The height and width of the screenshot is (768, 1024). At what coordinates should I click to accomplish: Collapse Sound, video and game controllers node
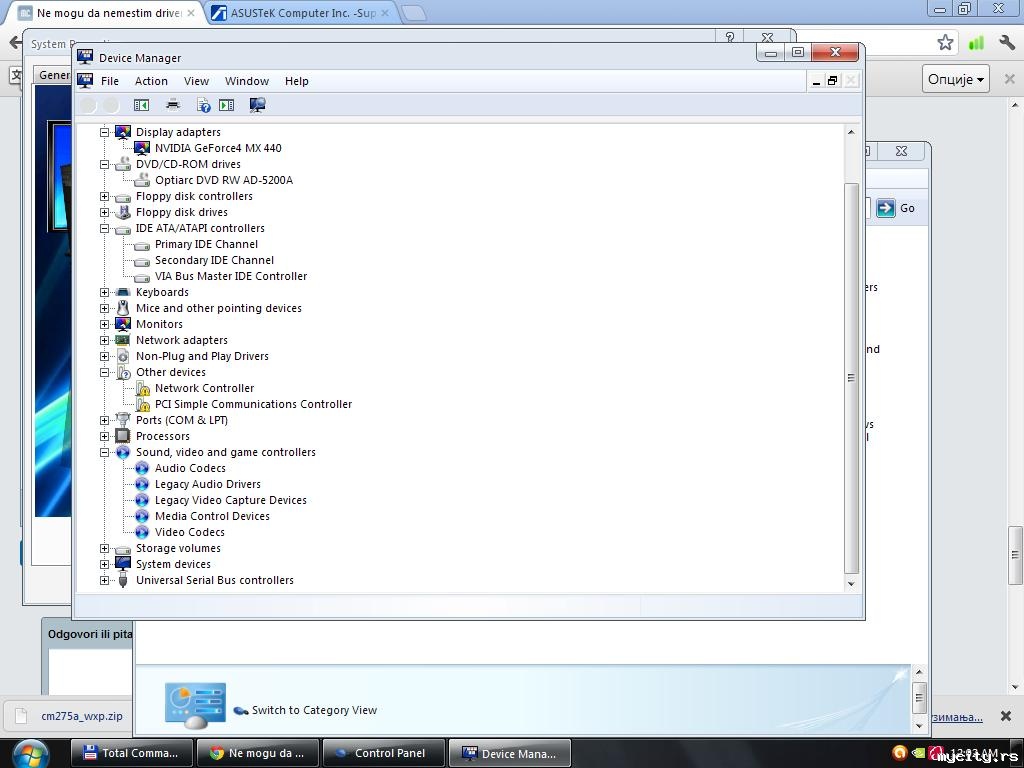coord(104,453)
